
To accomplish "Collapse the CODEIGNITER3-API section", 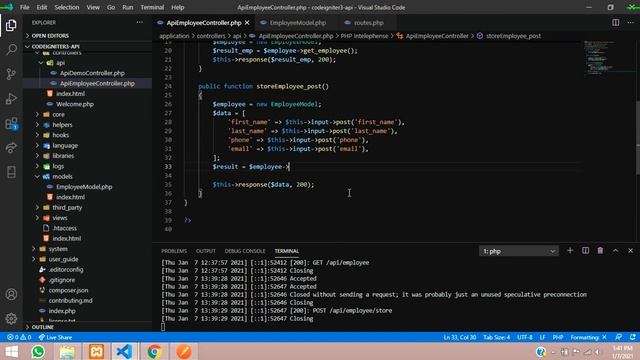I will (87, 47).
